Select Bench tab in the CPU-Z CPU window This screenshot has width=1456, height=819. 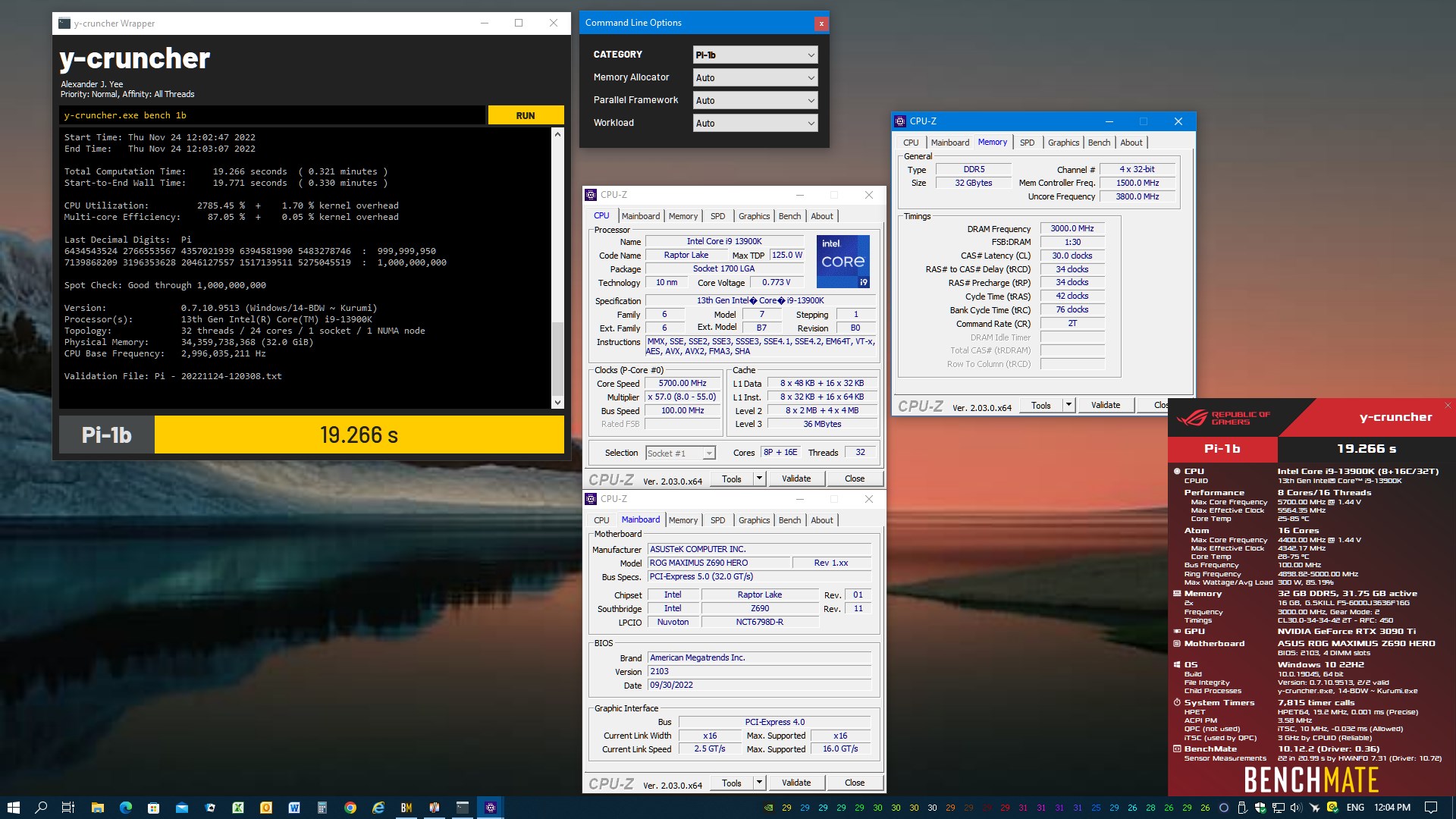click(789, 216)
